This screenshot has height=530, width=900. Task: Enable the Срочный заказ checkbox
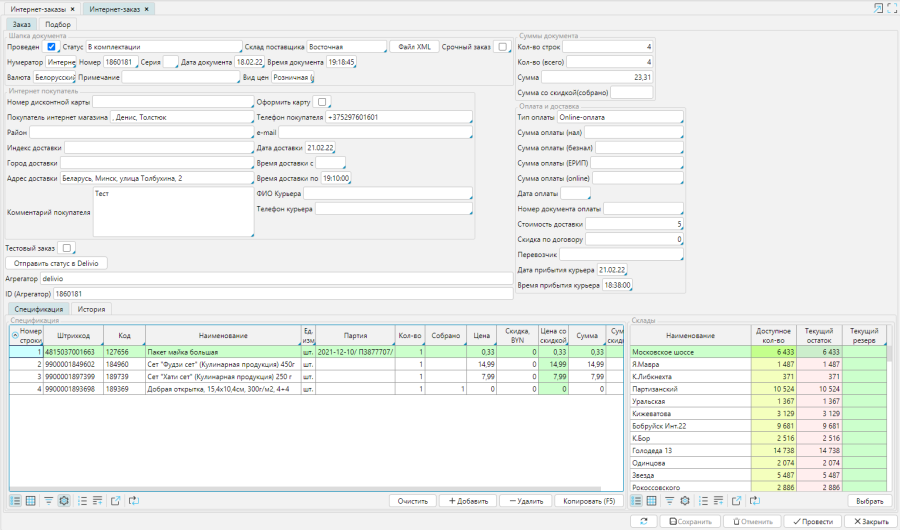tap(502, 47)
